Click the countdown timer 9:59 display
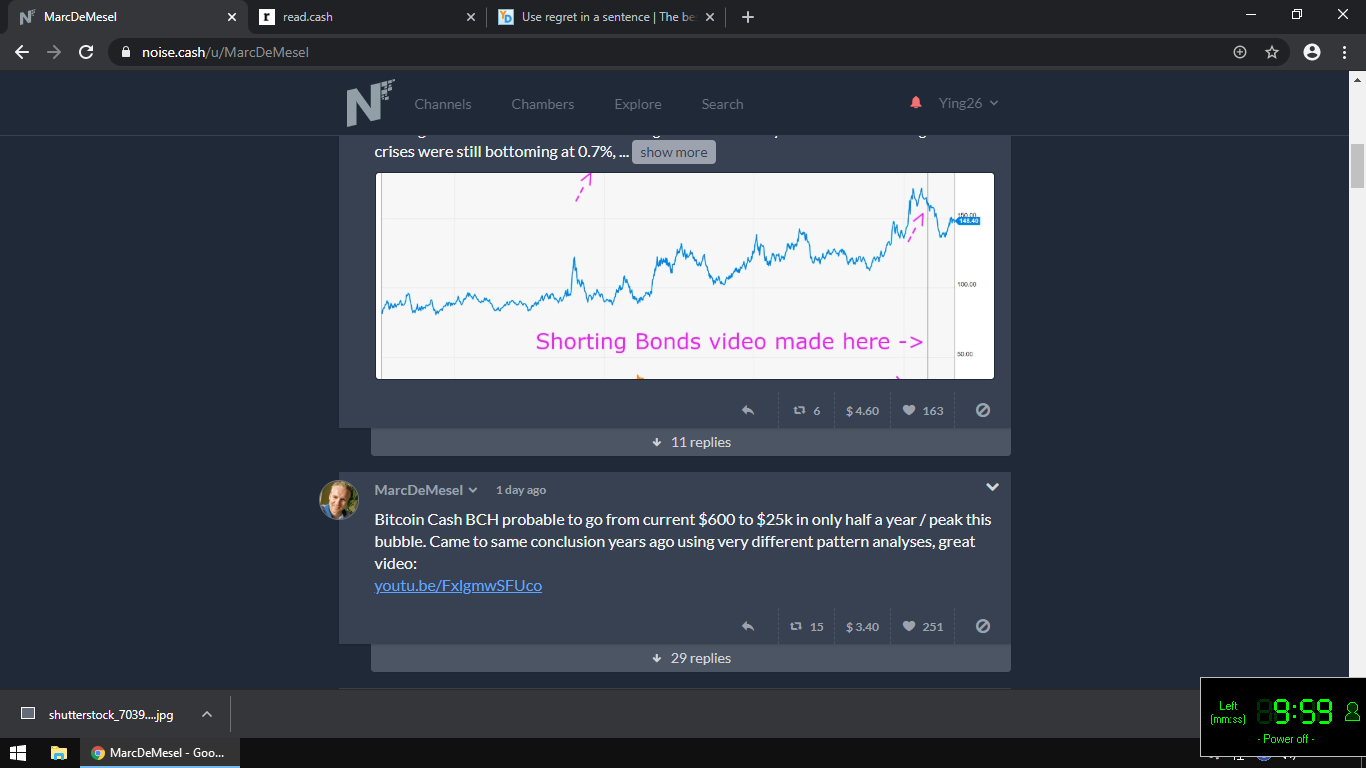 [1295, 712]
